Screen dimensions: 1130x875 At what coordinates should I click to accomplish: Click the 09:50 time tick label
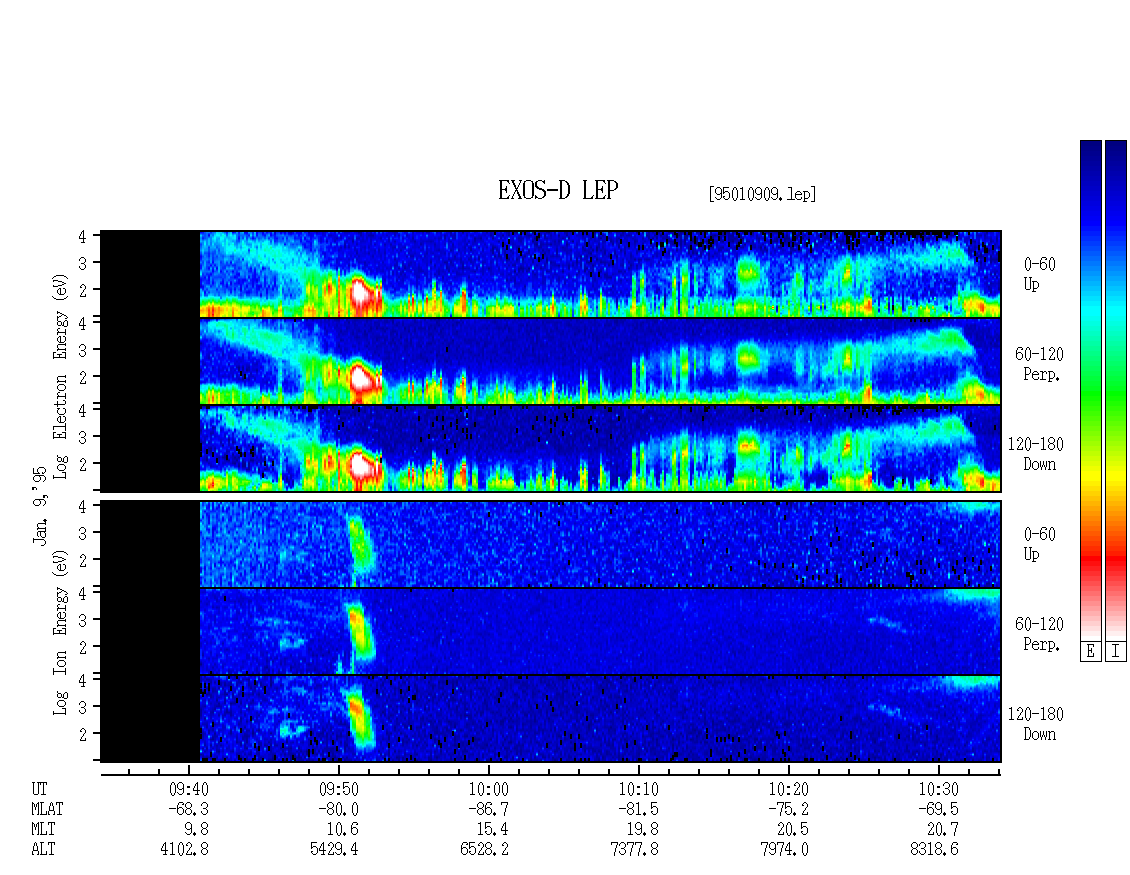pos(339,789)
